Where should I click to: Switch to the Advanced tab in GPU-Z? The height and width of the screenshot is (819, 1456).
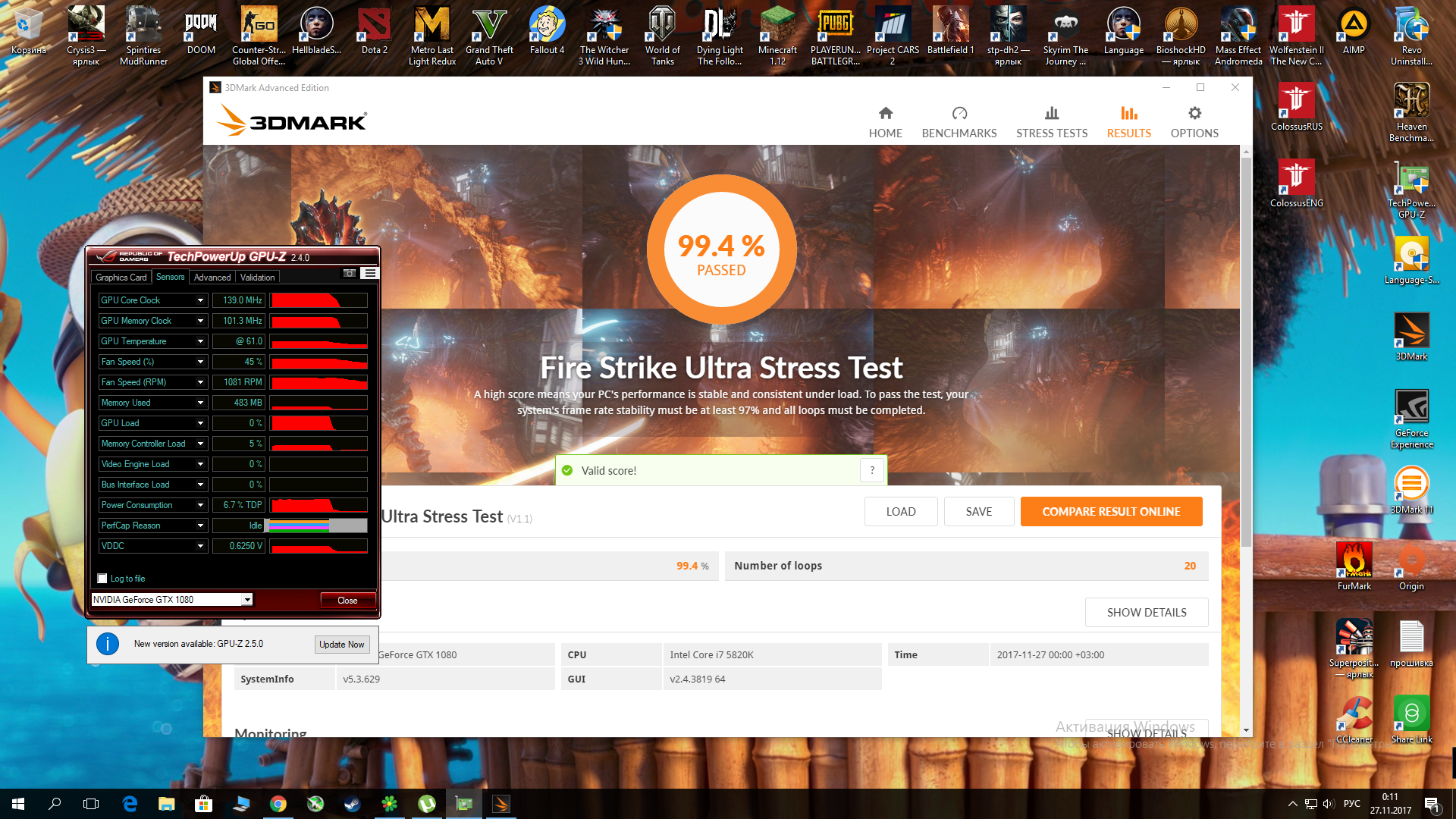pos(212,278)
